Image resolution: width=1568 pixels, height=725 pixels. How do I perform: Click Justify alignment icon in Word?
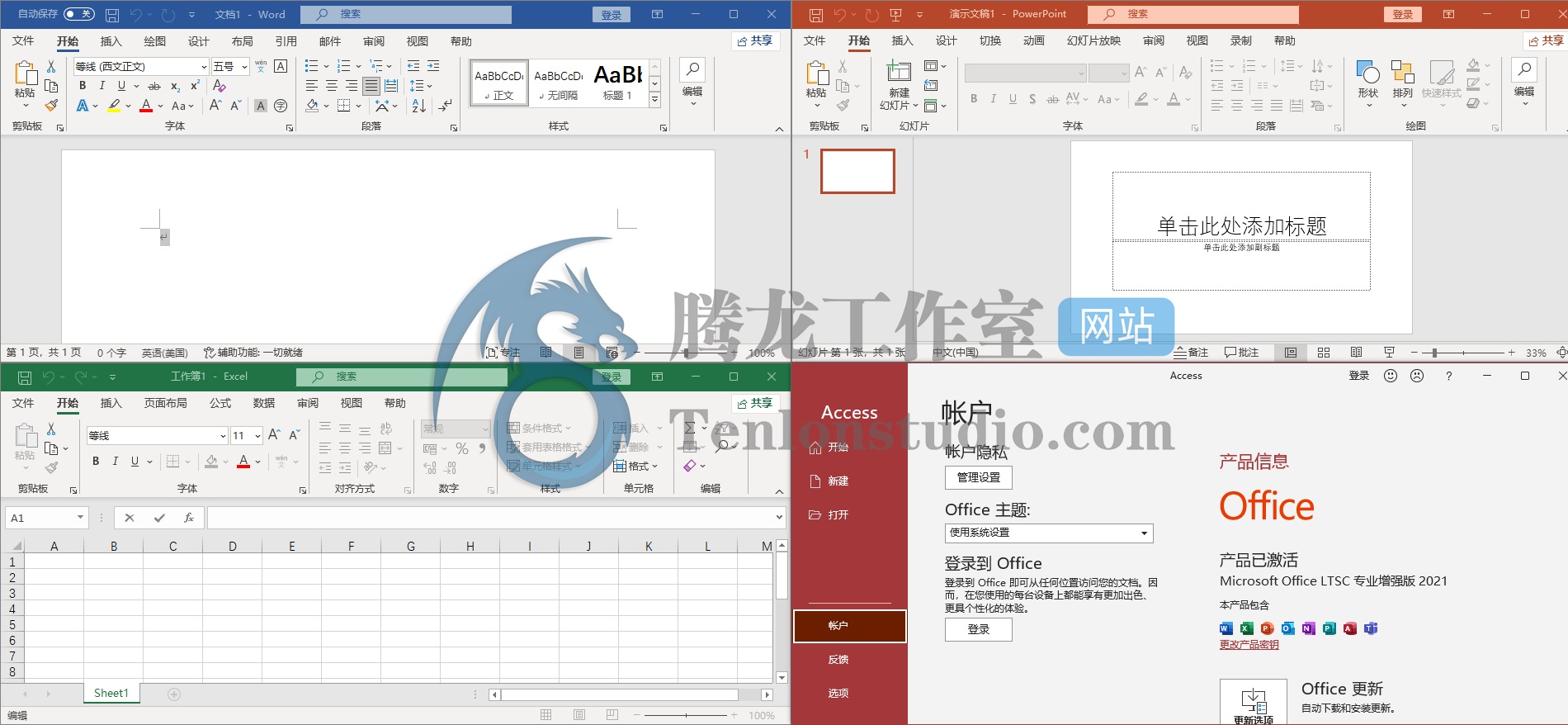tap(371, 86)
